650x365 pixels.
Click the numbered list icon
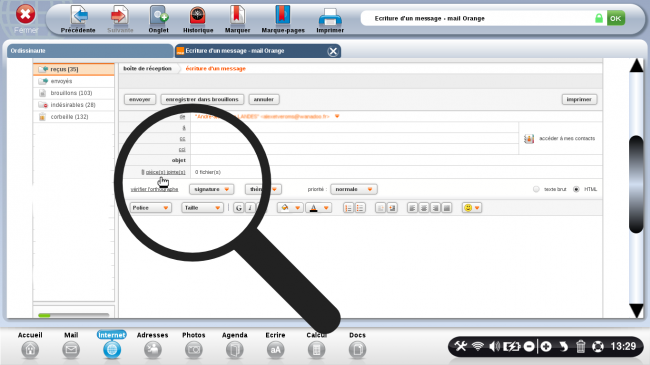tap(348, 208)
